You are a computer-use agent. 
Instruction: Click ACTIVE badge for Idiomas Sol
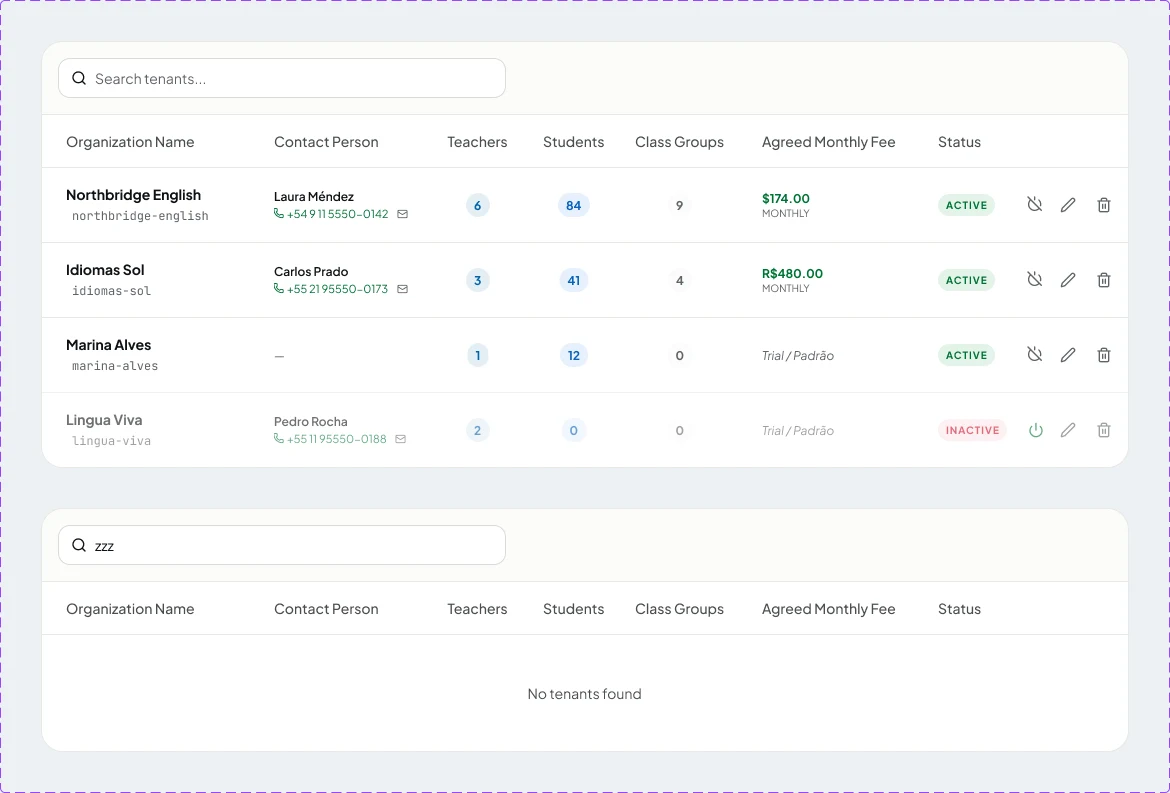(966, 280)
